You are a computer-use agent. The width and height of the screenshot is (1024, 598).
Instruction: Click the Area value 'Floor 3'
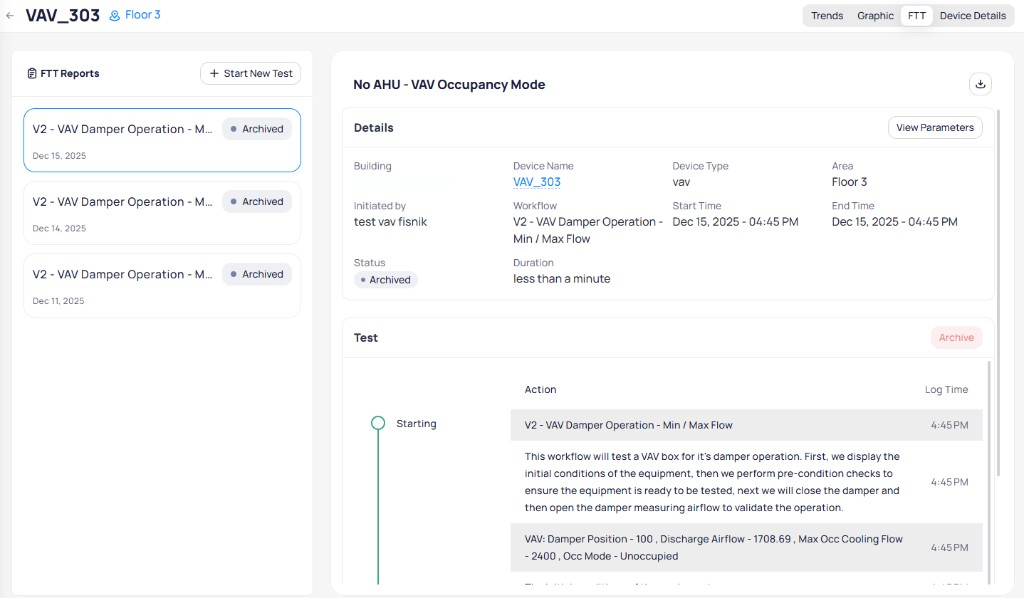coord(849,182)
